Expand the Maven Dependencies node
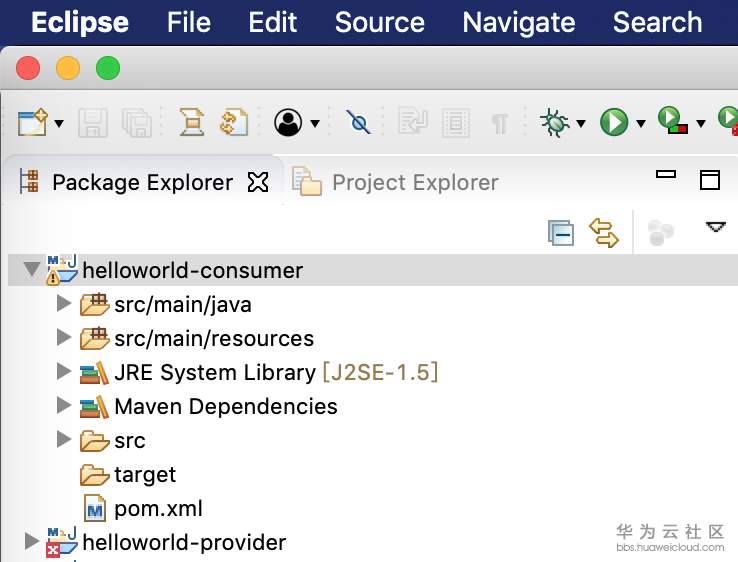Screen dimensions: 738x562 pos(64,406)
